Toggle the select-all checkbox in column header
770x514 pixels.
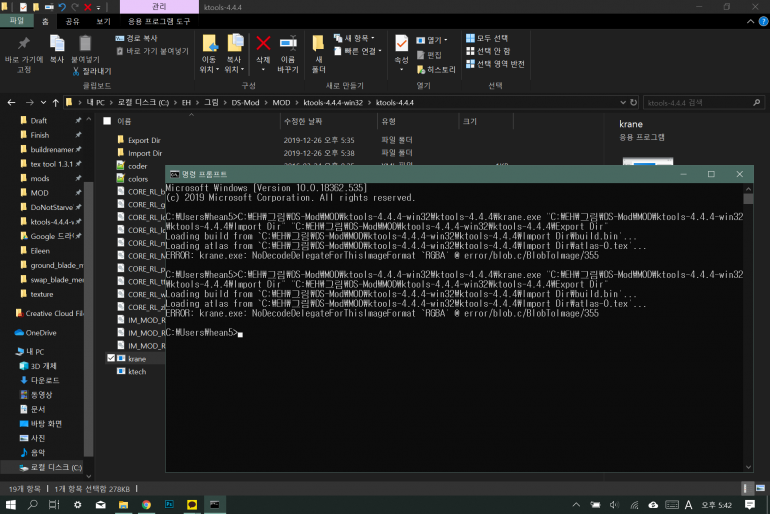(107, 121)
